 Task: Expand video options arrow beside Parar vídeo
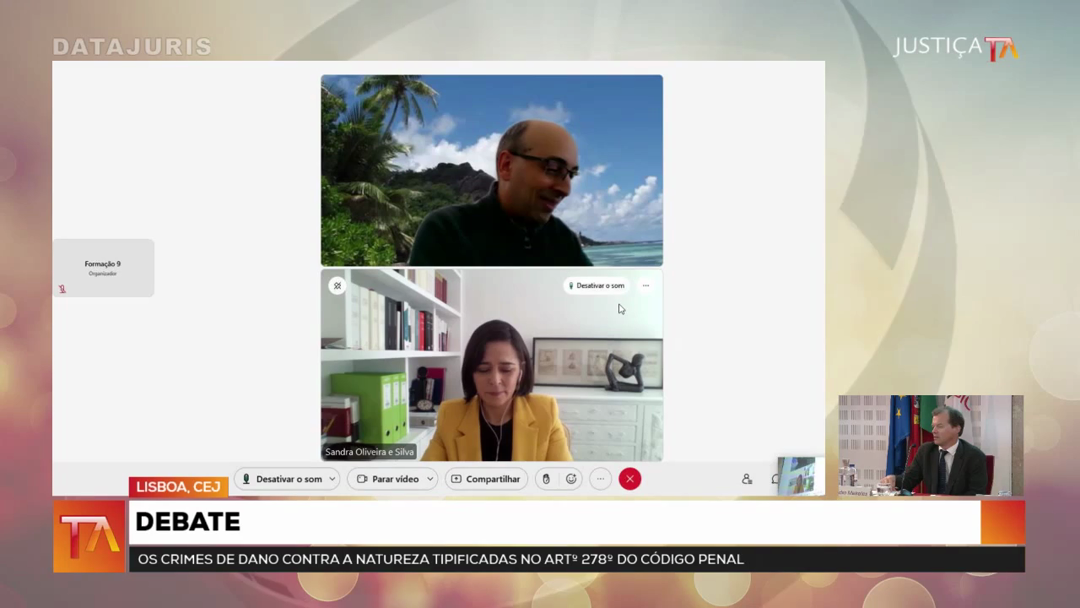coord(430,479)
